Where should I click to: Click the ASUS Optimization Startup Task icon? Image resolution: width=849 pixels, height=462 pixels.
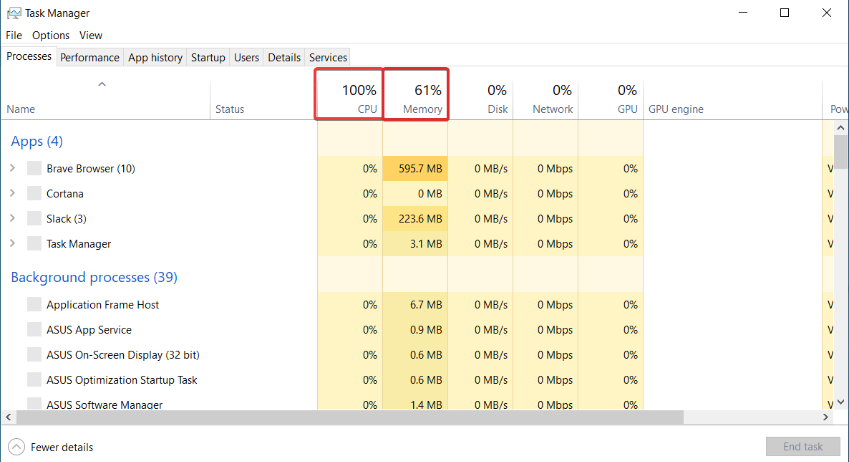[x=35, y=380]
